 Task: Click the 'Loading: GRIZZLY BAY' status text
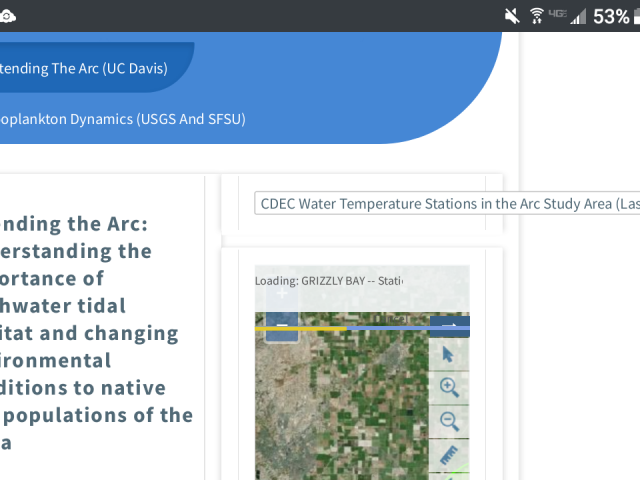point(329,281)
